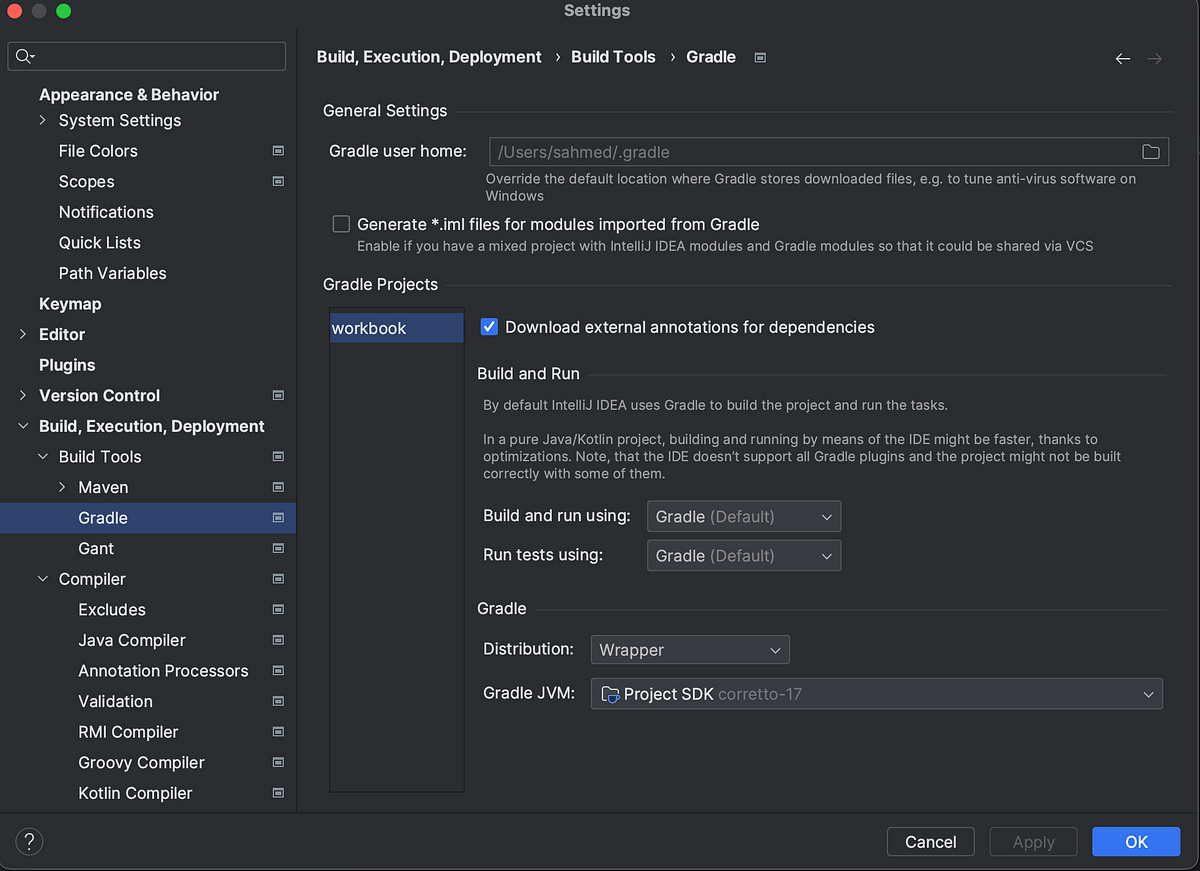Open the Distribution dropdown showing Wrapper
1200x871 pixels.
[690, 649]
